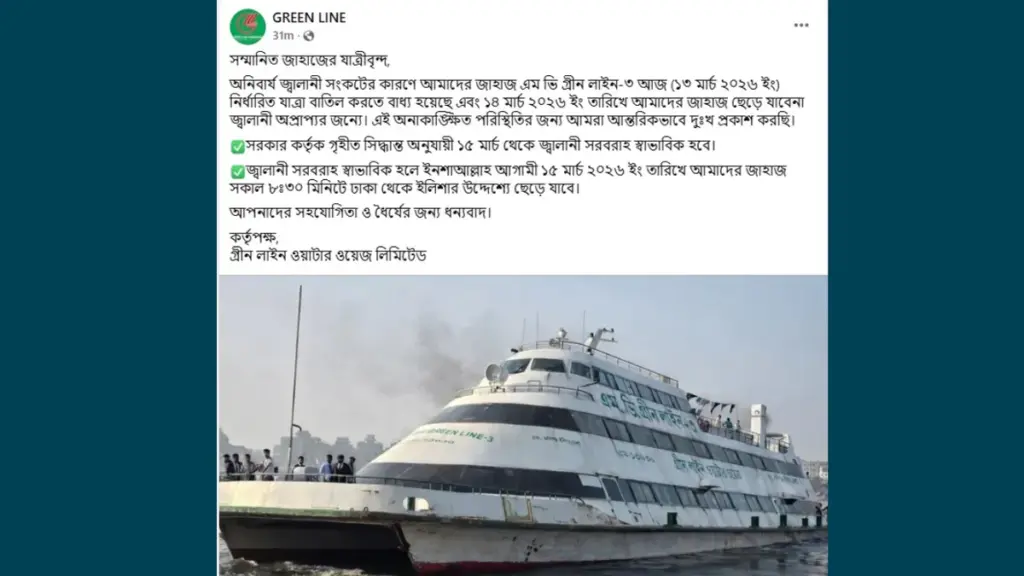Click the GREEN LINE page name
The image size is (1024, 576).
309,18
